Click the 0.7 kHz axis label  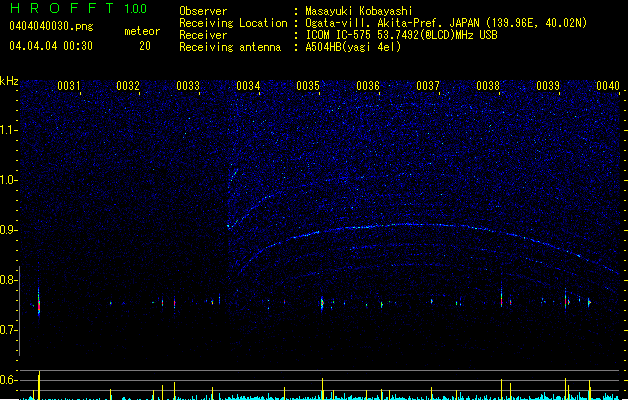9,330
